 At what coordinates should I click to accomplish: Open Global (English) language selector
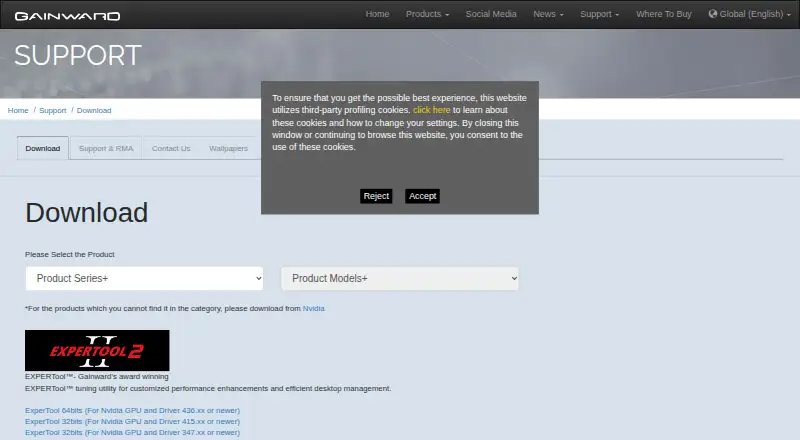749,14
